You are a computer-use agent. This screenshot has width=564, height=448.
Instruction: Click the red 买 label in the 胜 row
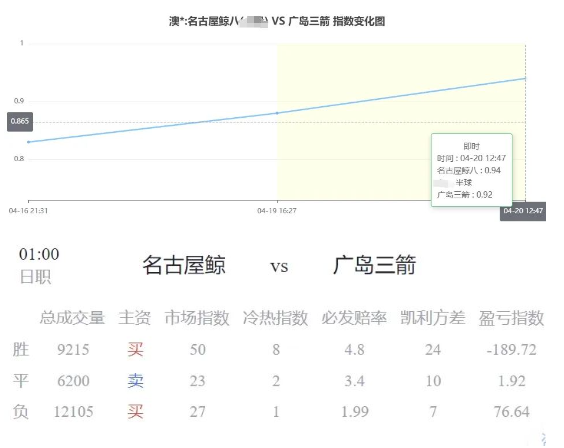click(x=135, y=349)
